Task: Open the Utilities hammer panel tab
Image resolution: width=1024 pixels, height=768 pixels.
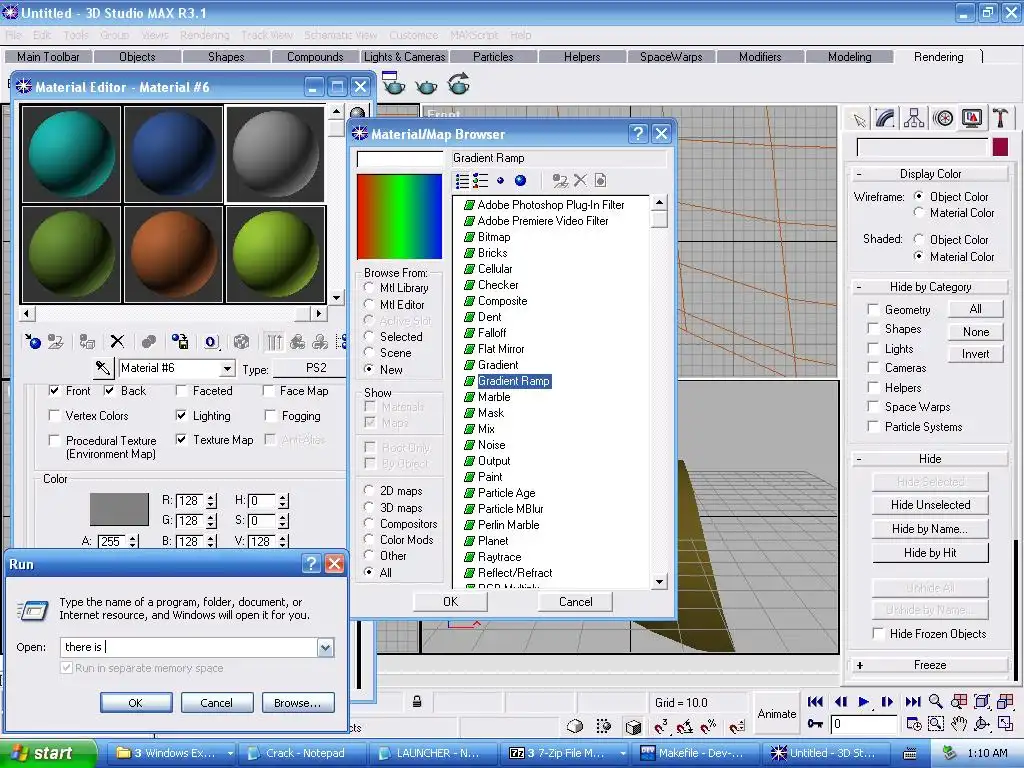Action: tap(1000, 119)
